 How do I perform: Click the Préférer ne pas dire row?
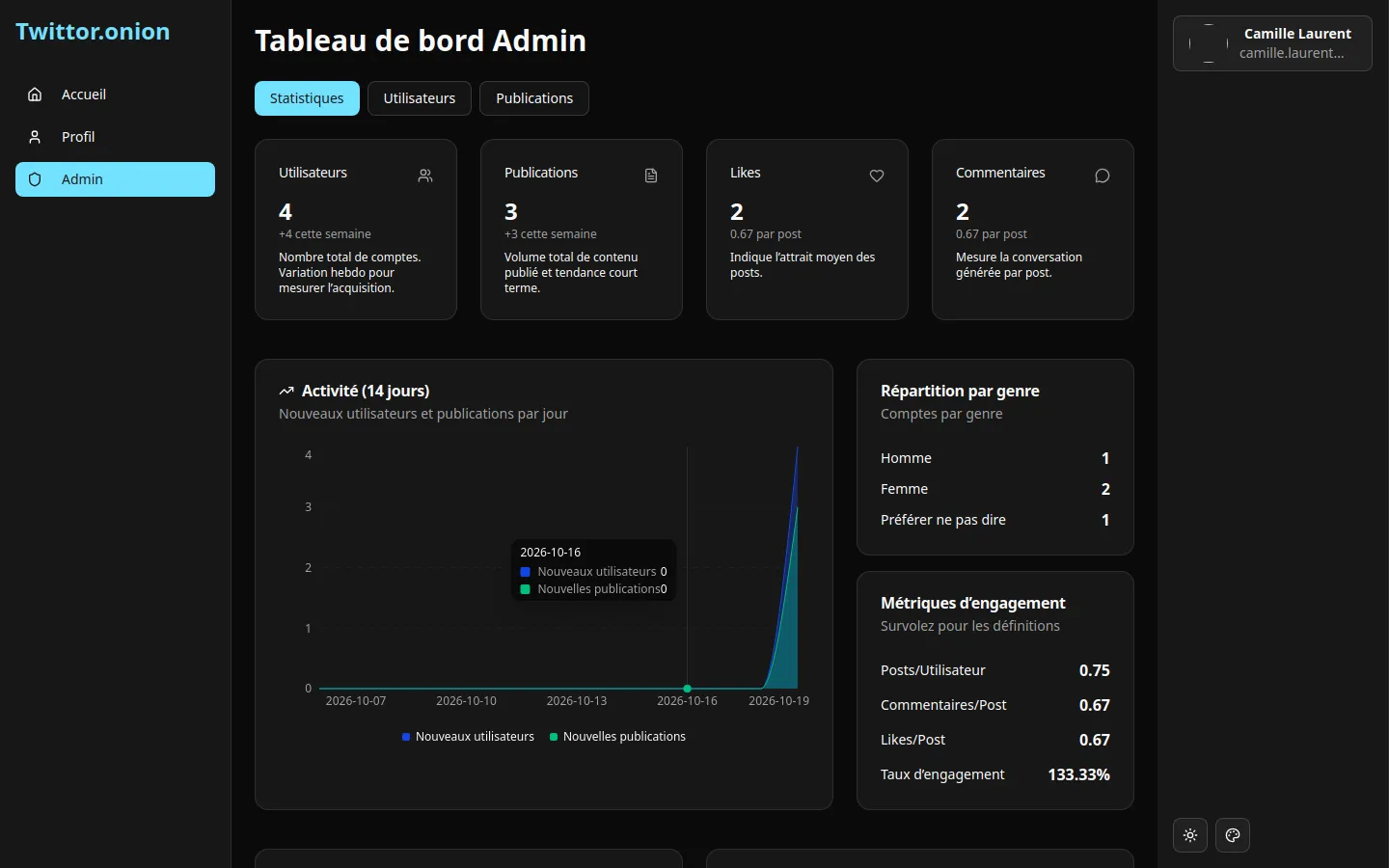click(995, 520)
